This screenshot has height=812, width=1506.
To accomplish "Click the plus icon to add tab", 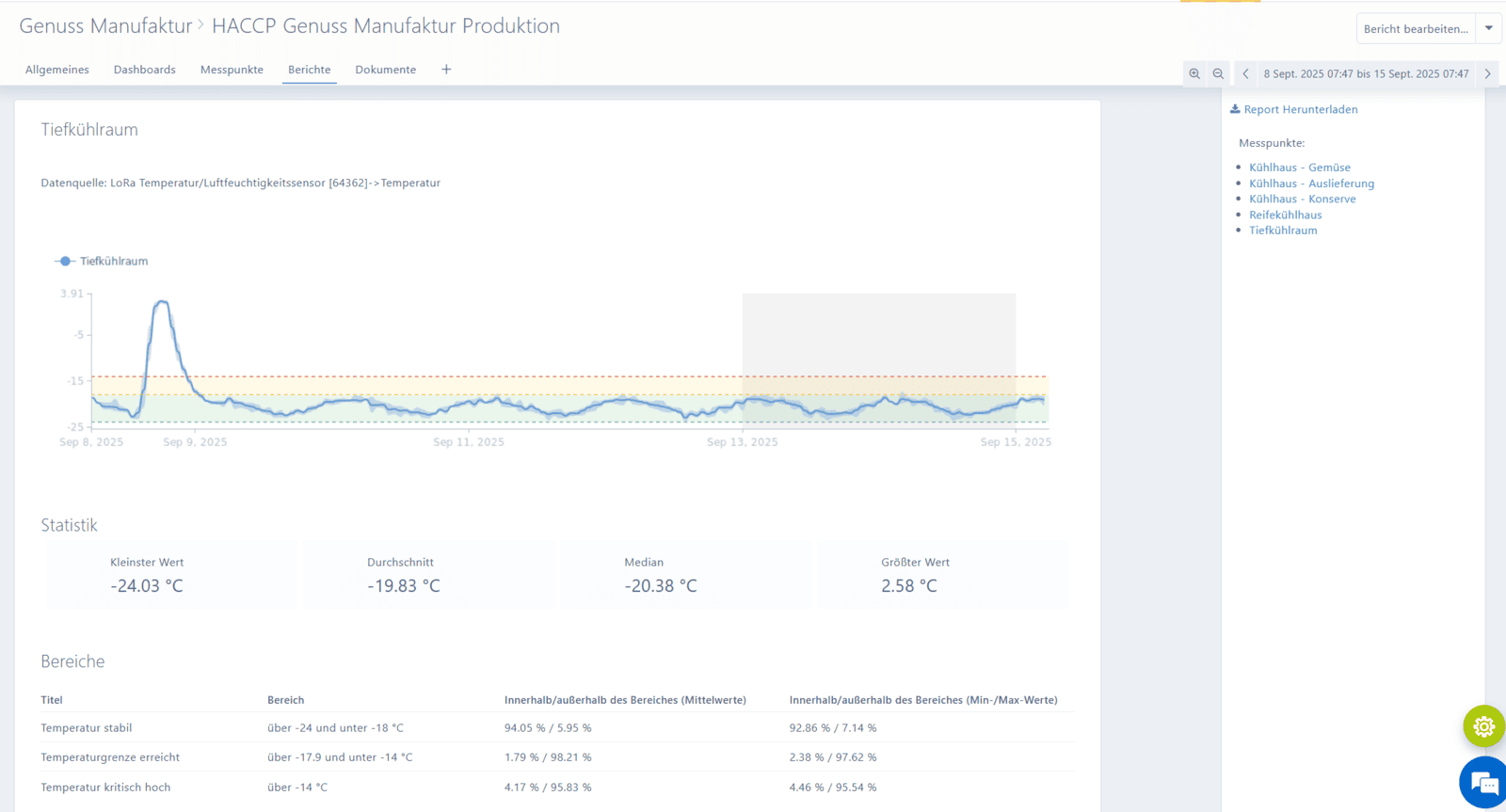I will (x=446, y=70).
